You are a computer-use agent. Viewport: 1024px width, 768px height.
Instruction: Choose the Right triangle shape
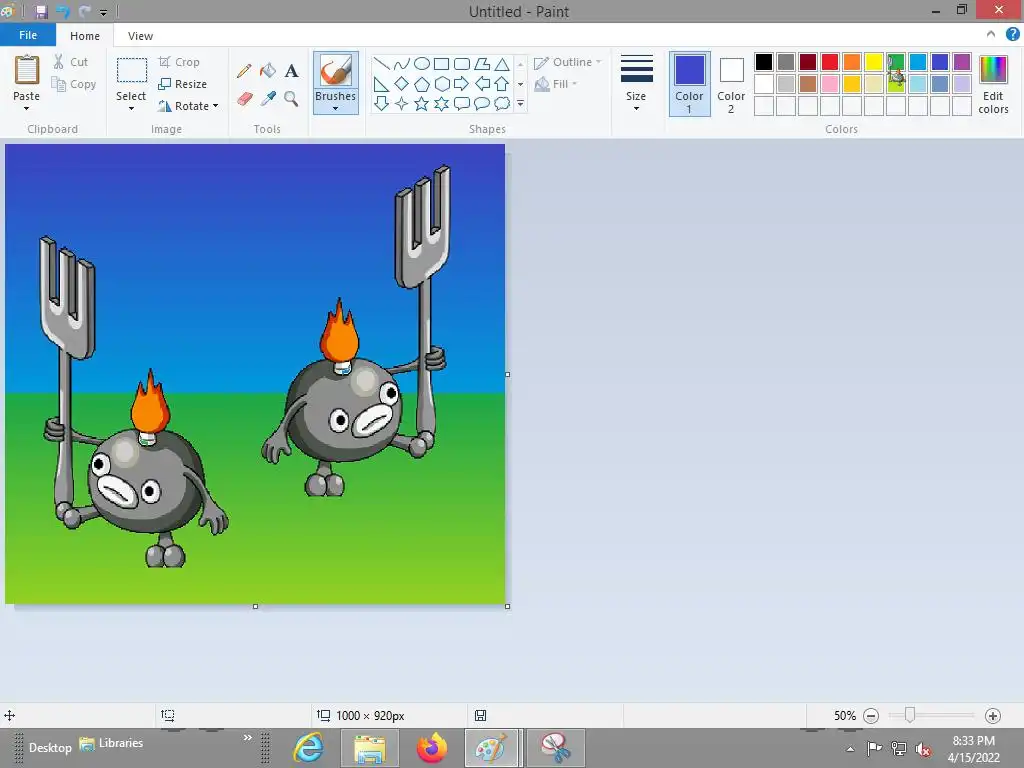click(x=381, y=84)
